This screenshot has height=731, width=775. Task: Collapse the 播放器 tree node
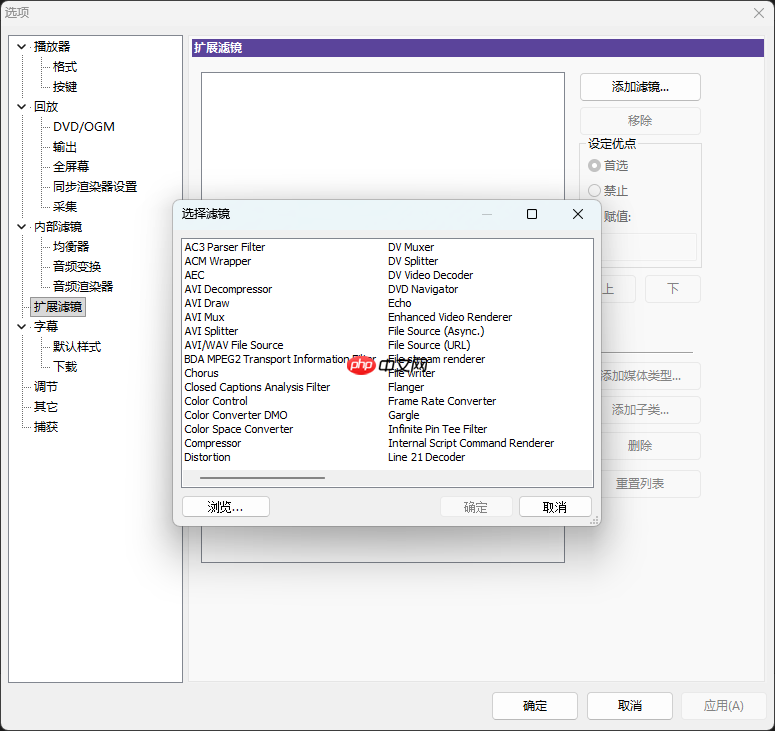[21, 46]
